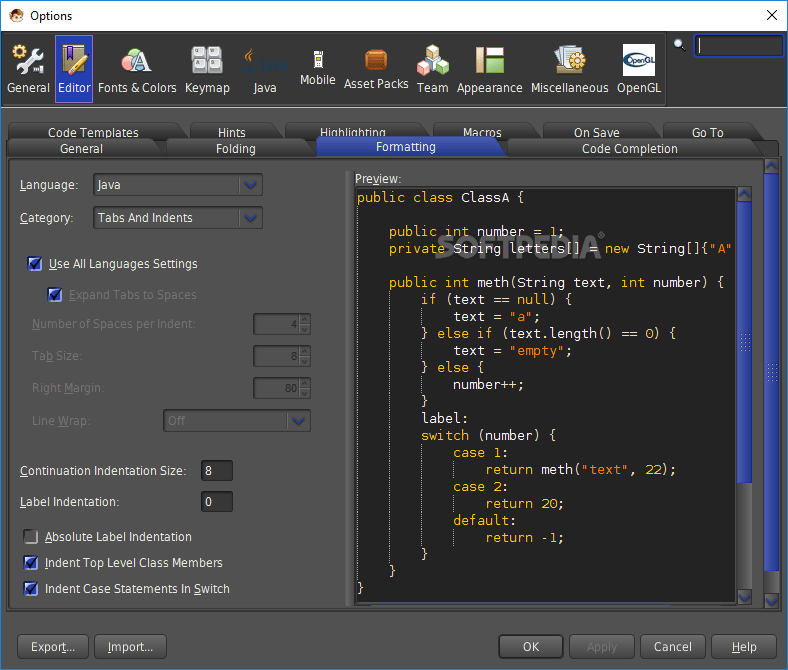788x670 pixels.
Task: Click preview scrollbar up arrow
Action: 745,195
